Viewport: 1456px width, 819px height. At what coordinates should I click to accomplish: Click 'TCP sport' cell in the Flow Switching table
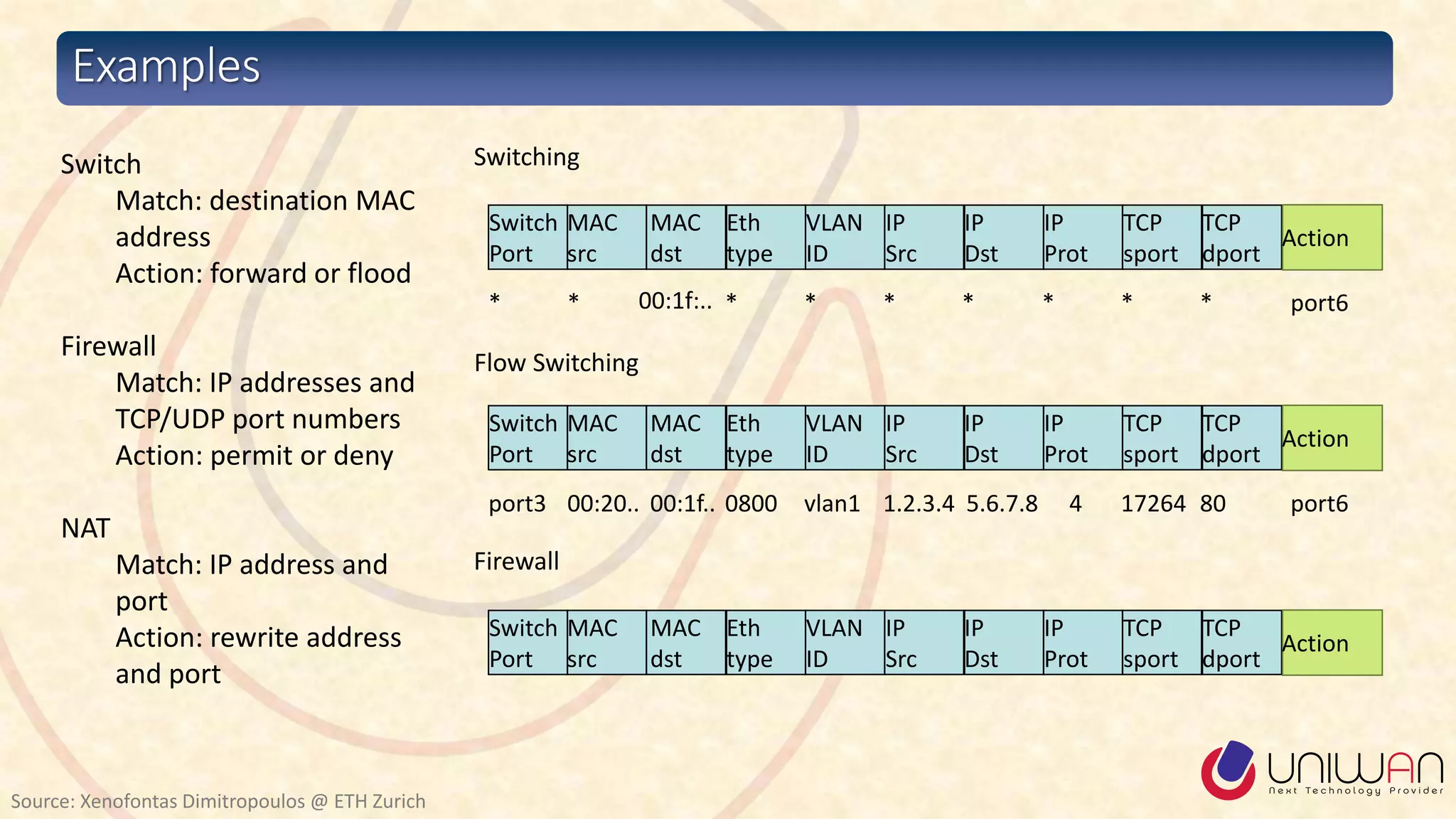pyautogui.click(x=1162, y=438)
